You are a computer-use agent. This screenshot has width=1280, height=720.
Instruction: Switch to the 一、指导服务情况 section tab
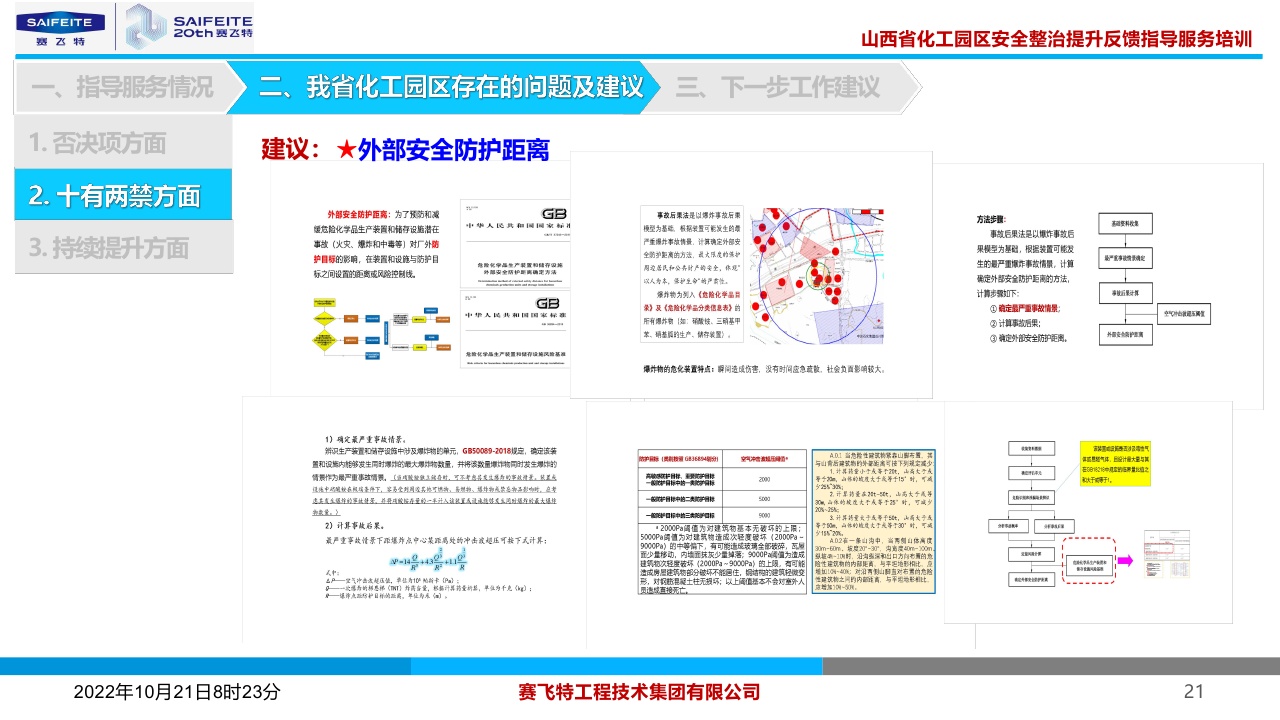coord(122,87)
